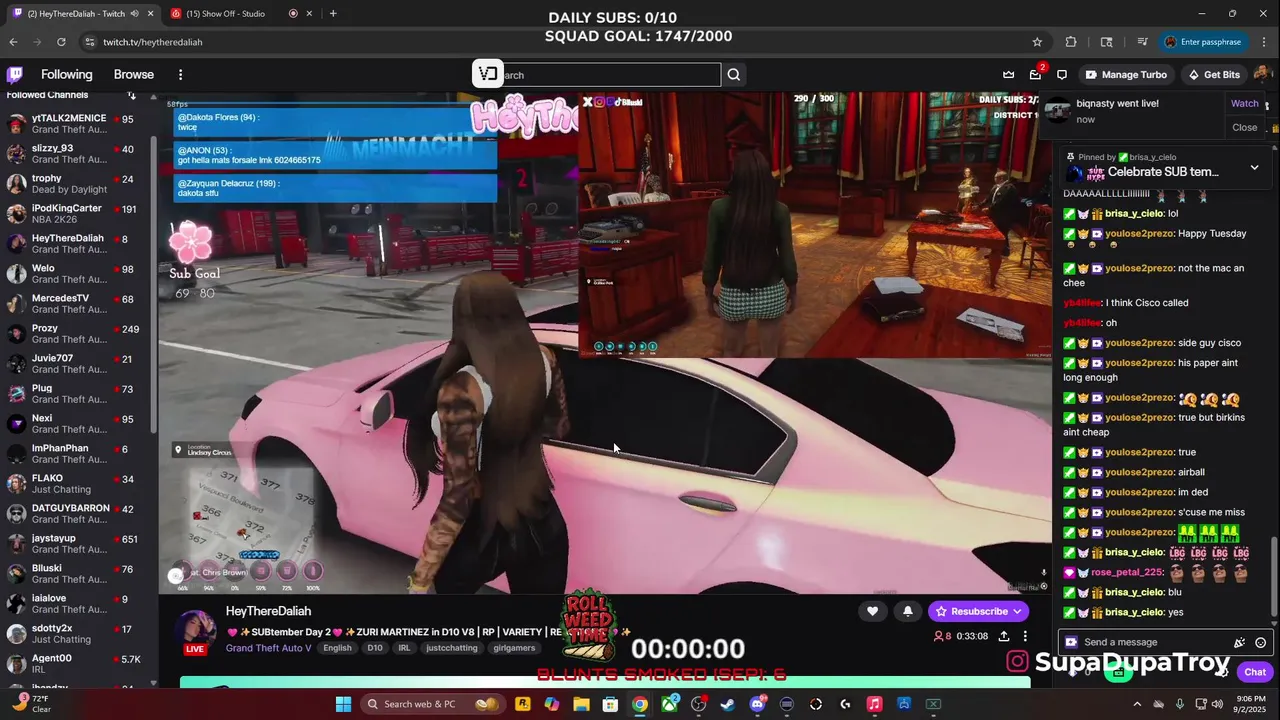Open the Rockstar Games Launcher taskbar icon
Screen dimensions: 1280x720
click(522, 704)
